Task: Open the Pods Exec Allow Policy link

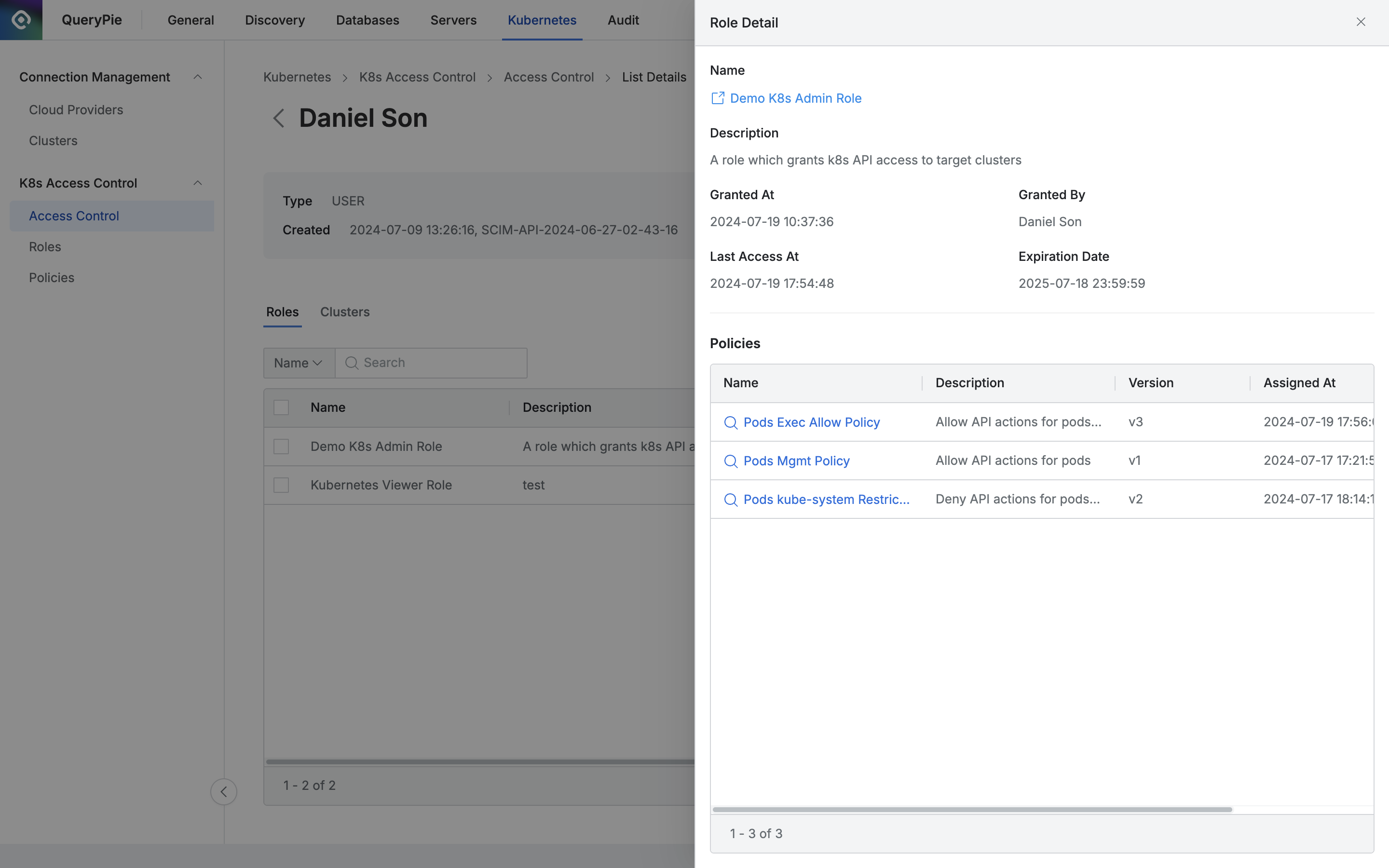Action: 811,422
